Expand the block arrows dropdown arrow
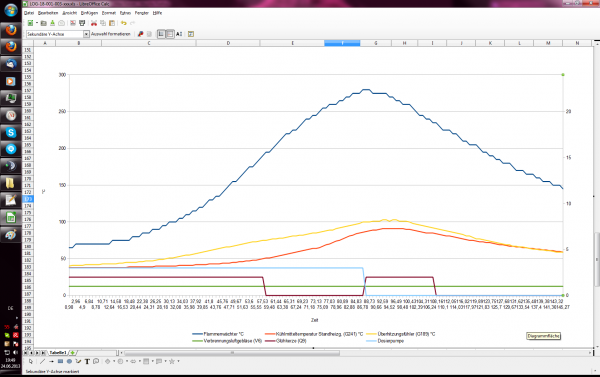Screen dimensions: 600x377 coord(140,361)
